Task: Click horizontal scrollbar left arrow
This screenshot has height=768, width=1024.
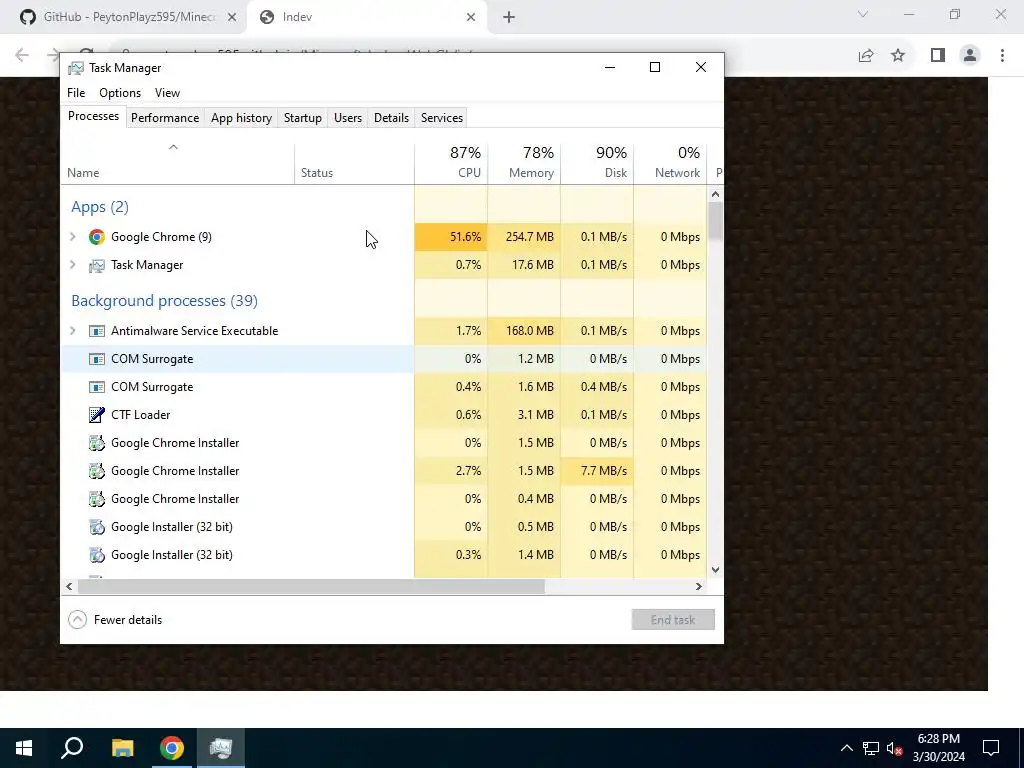Action: (69, 586)
